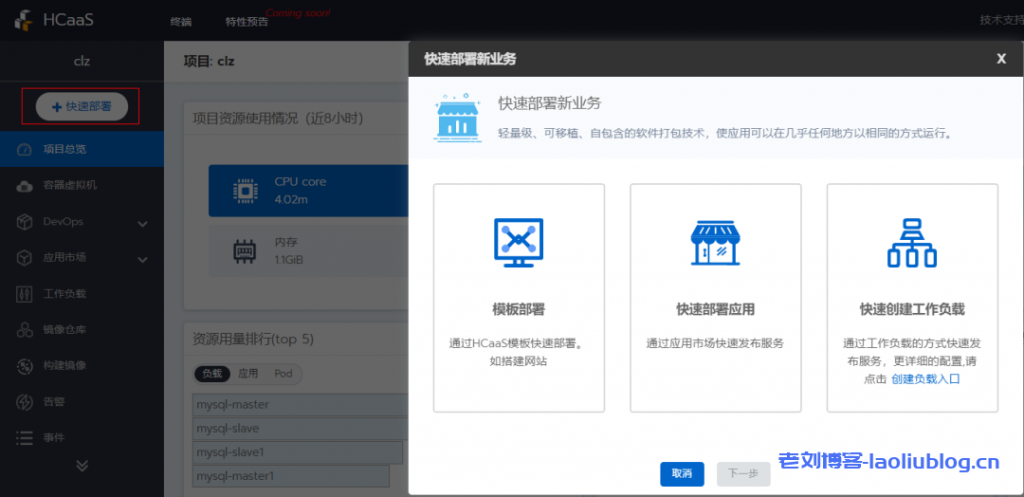
Task: Click the 模板部署 monitor icon
Action: point(518,243)
